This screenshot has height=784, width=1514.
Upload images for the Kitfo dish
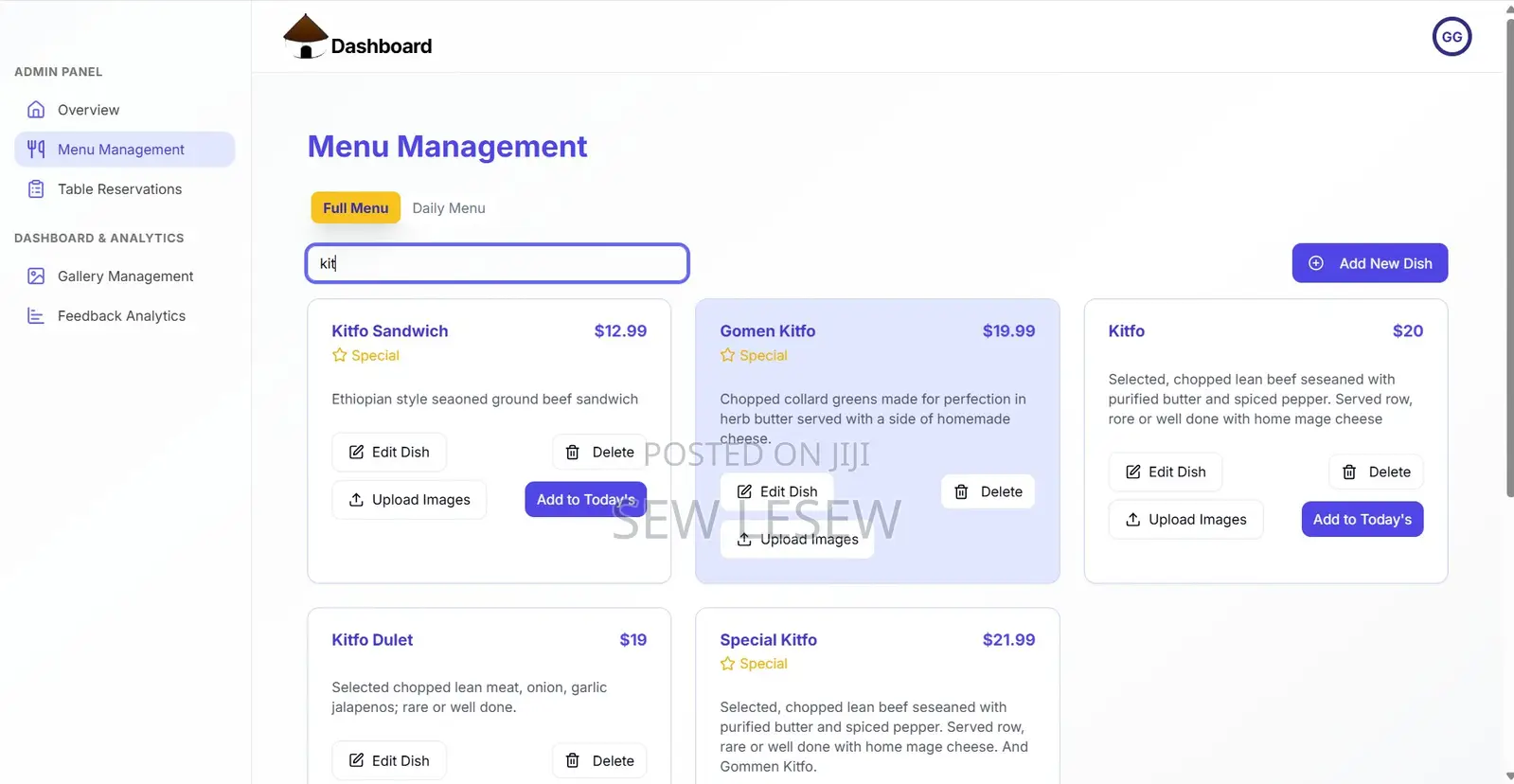point(1185,520)
